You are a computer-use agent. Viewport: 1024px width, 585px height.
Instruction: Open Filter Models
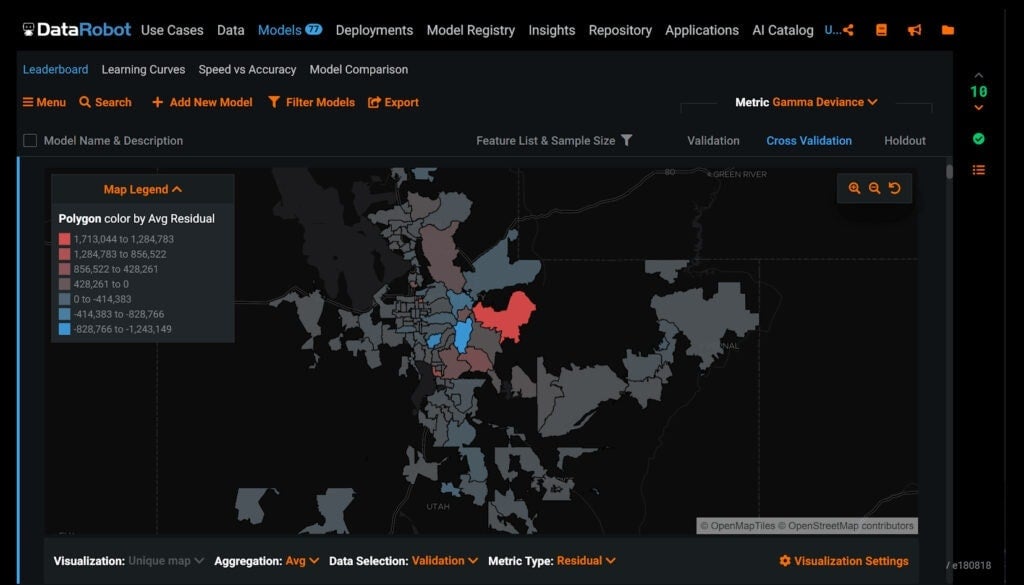coord(312,103)
